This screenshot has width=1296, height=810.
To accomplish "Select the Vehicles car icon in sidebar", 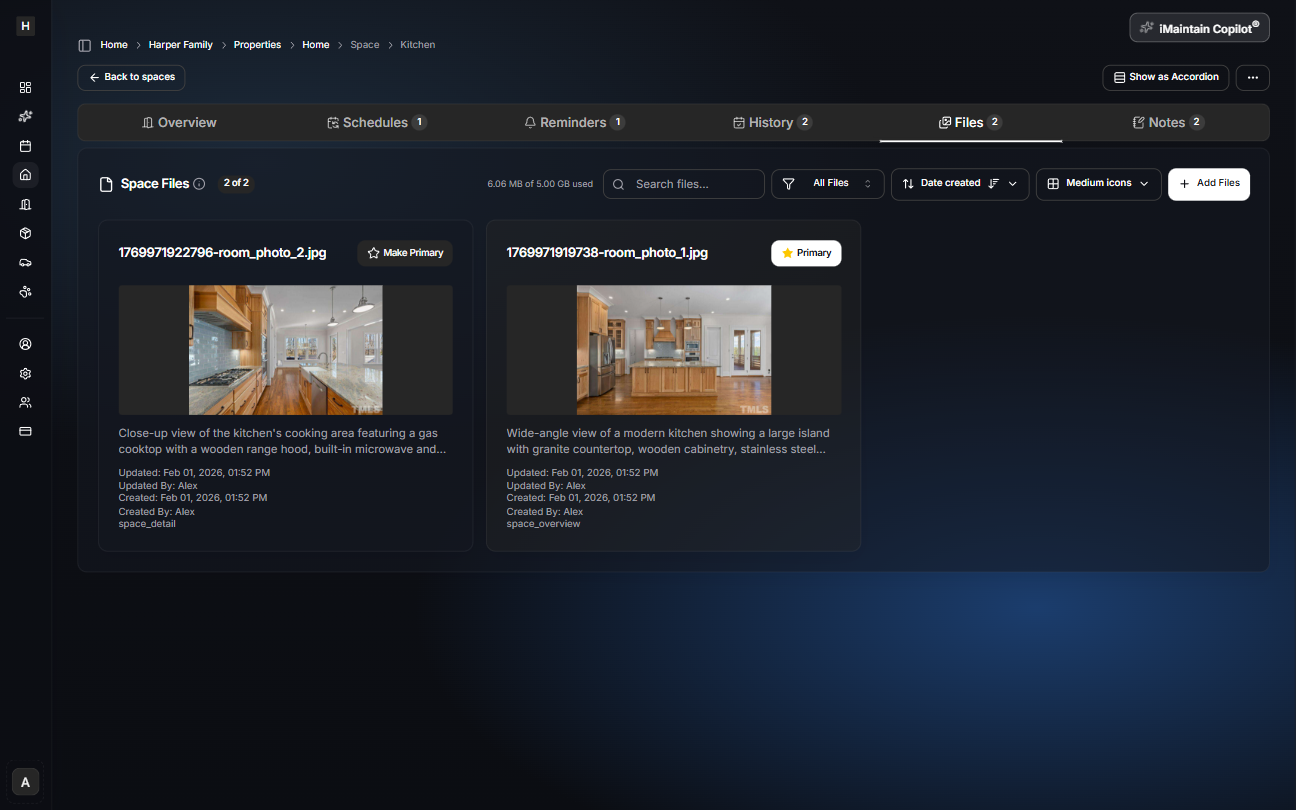I will (x=25, y=262).
